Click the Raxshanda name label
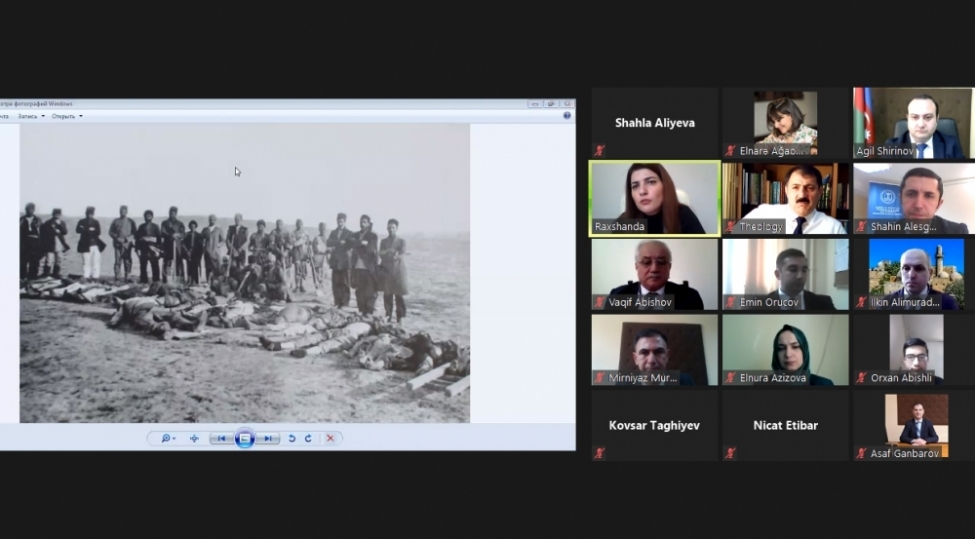Screen dimensions: 975x540 click(x=619, y=226)
